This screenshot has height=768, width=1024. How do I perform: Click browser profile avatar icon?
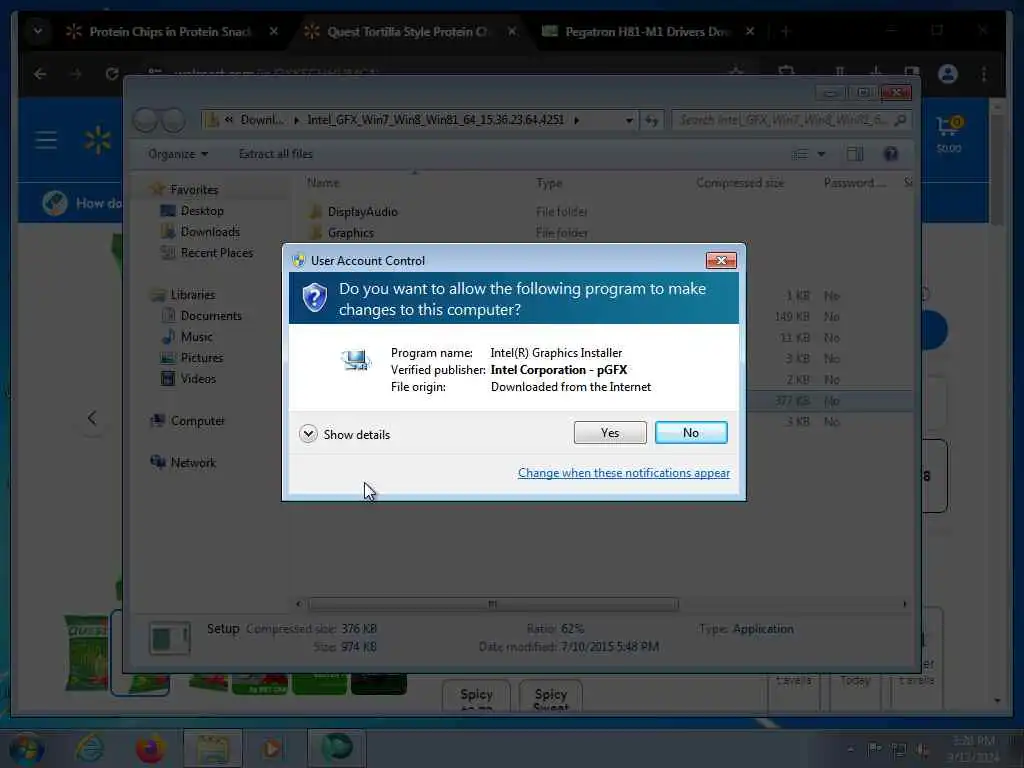(948, 74)
